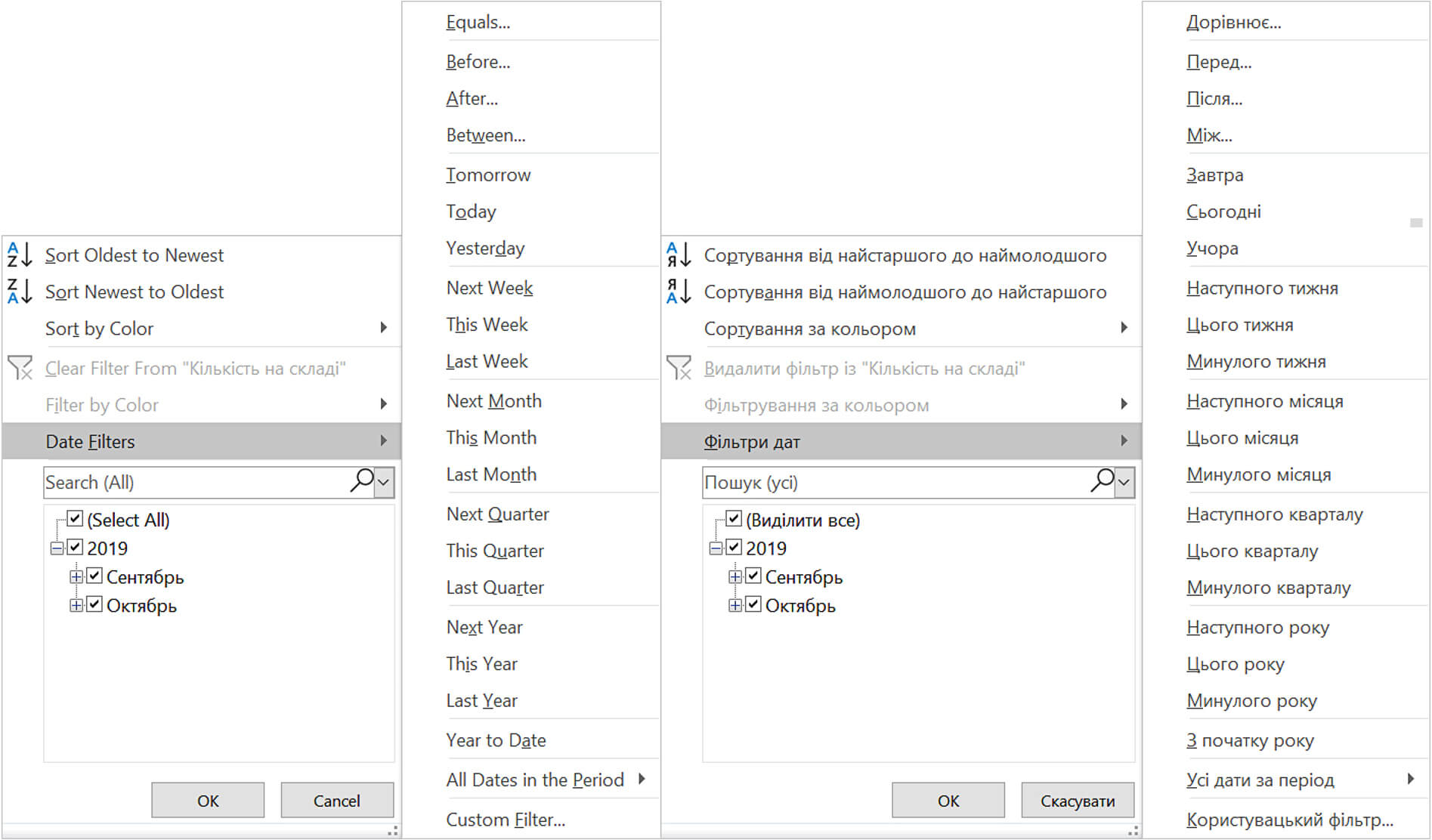Collapse the 2019 tree node in English panel
The height and width of the screenshot is (840, 1432).
(57, 548)
